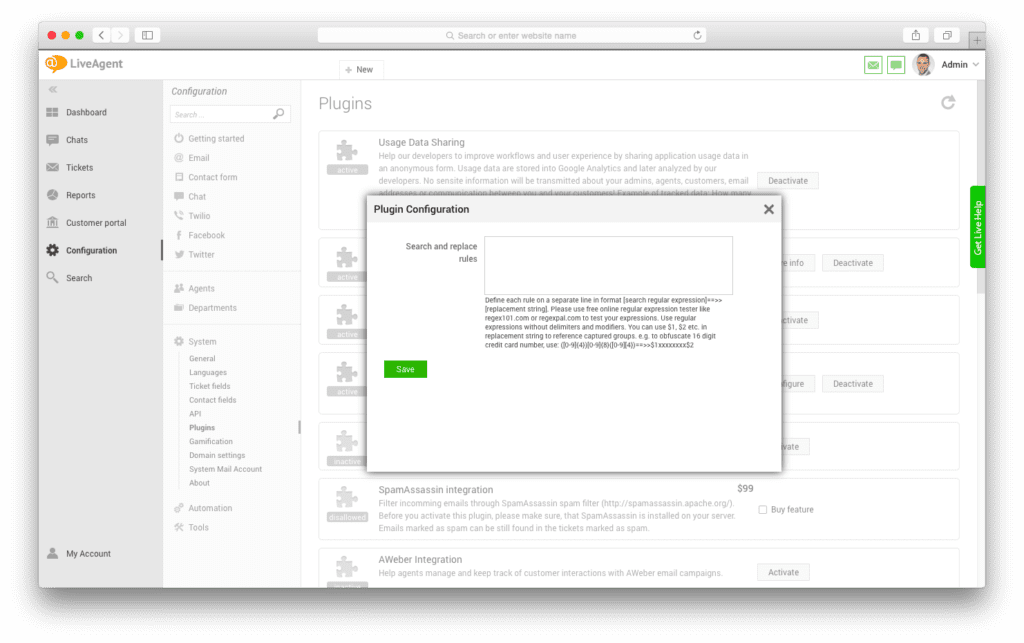Deactivate the Usage Data Sharing plugin

788,181
